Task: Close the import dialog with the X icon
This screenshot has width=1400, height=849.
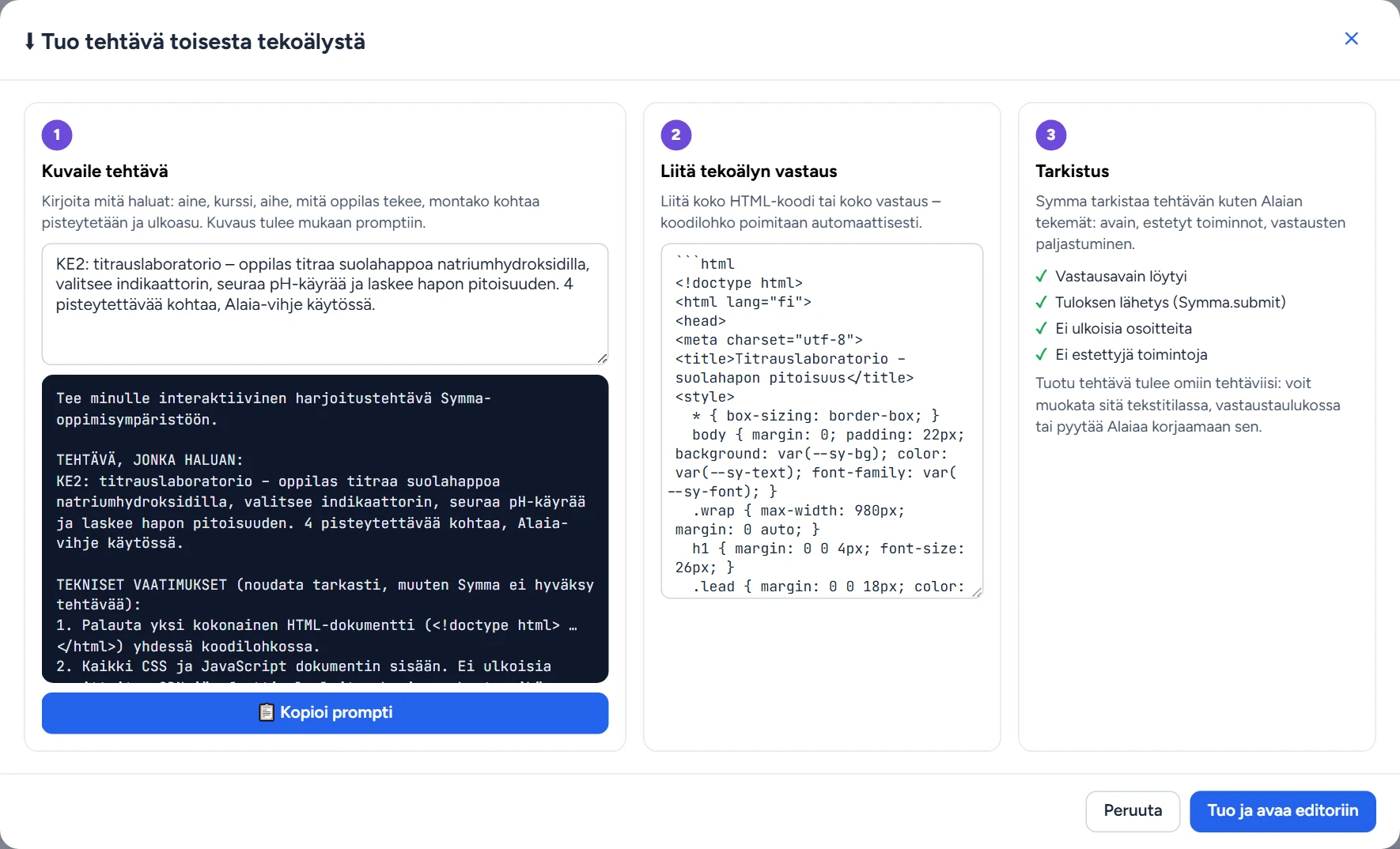Action: click(x=1351, y=39)
